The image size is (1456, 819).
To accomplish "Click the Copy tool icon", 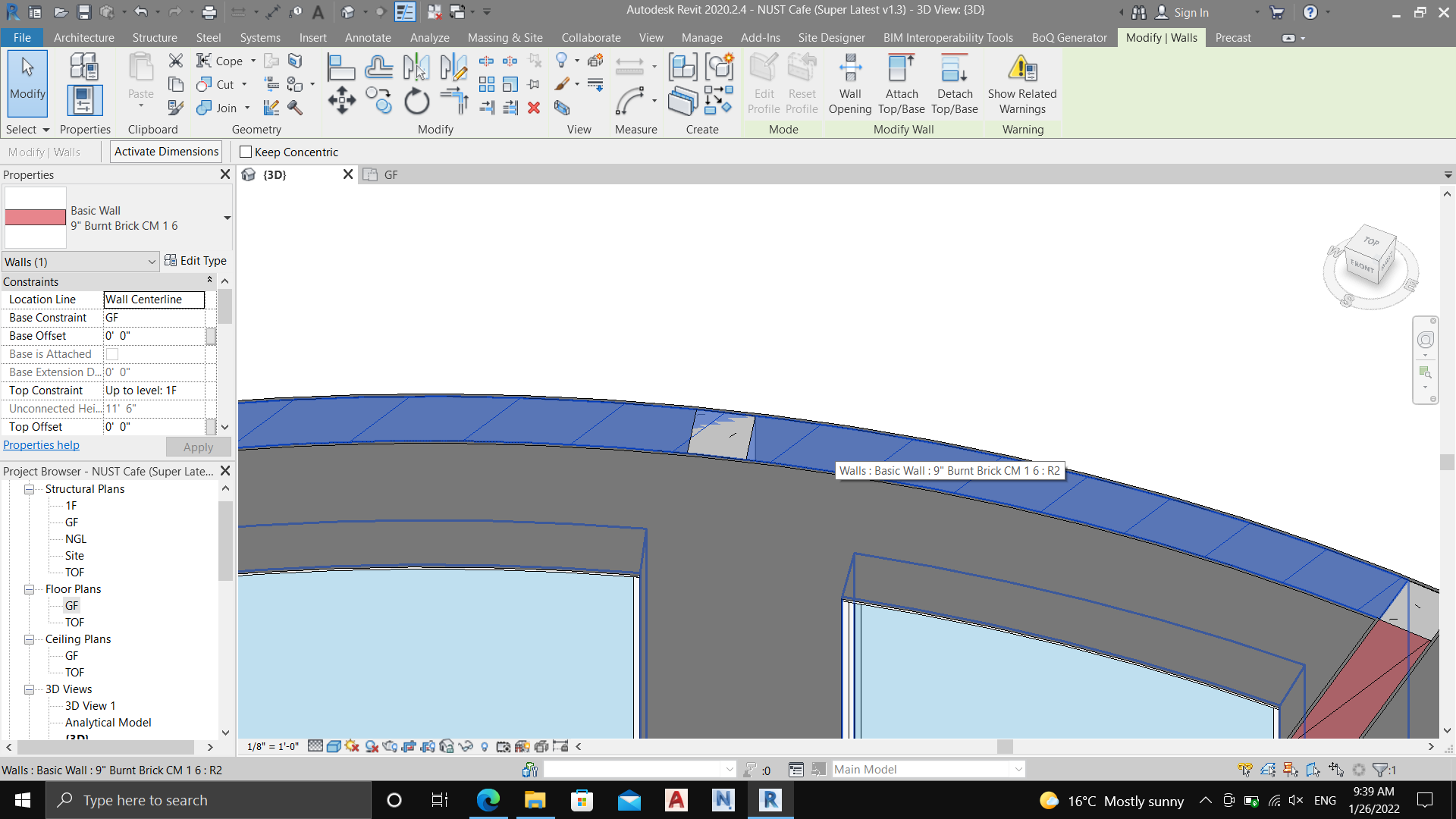I will [378, 101].
